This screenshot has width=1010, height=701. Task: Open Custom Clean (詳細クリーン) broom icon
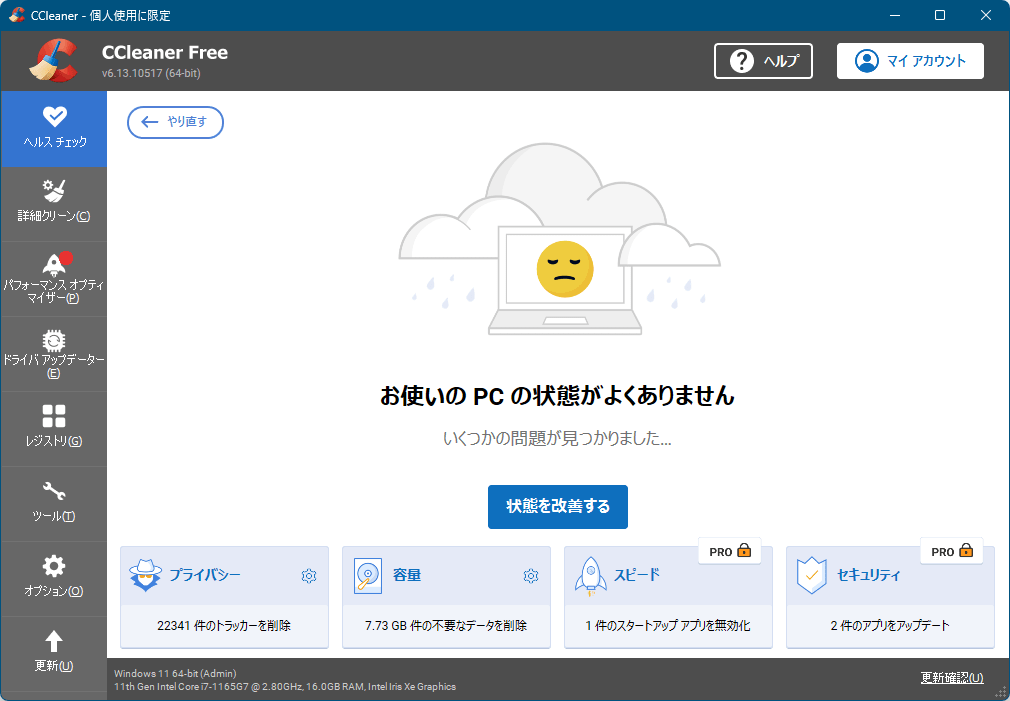tap(54, 191)
